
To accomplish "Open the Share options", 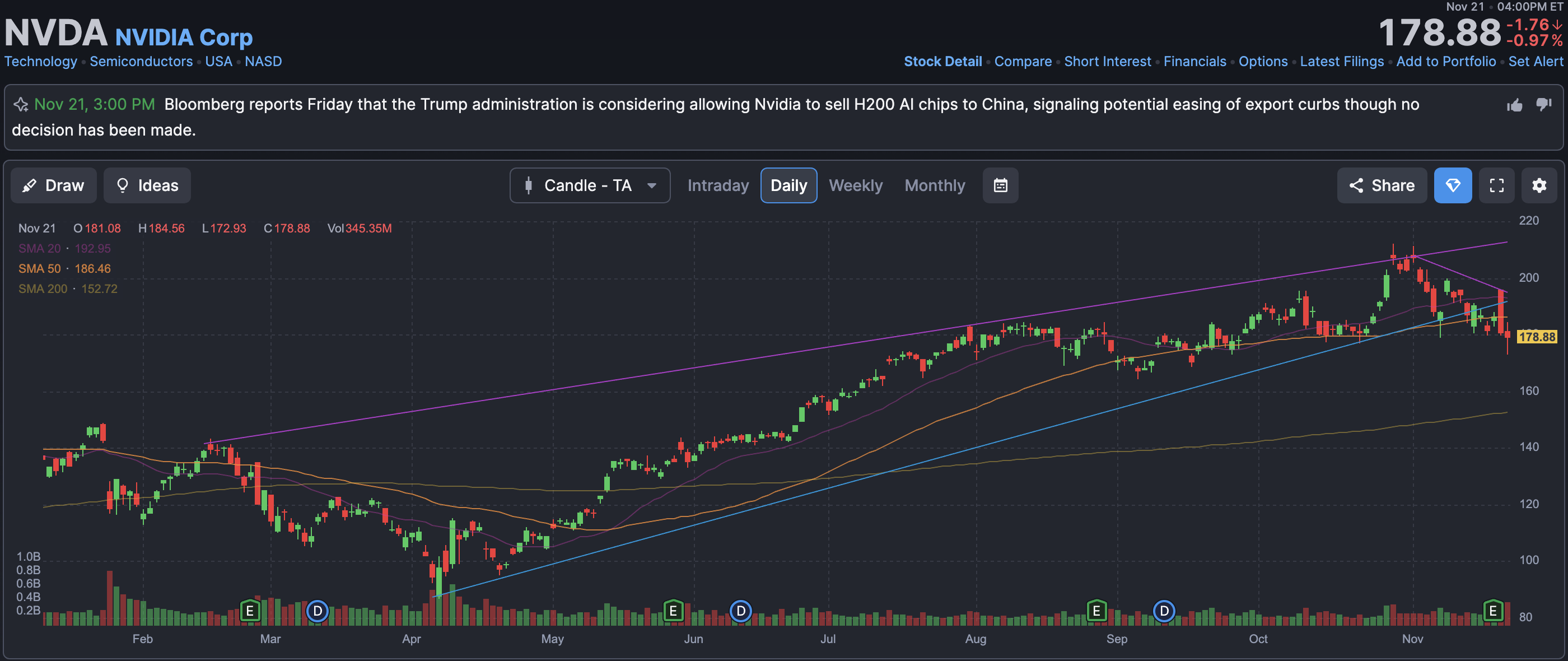I will tap(1381, 185).
